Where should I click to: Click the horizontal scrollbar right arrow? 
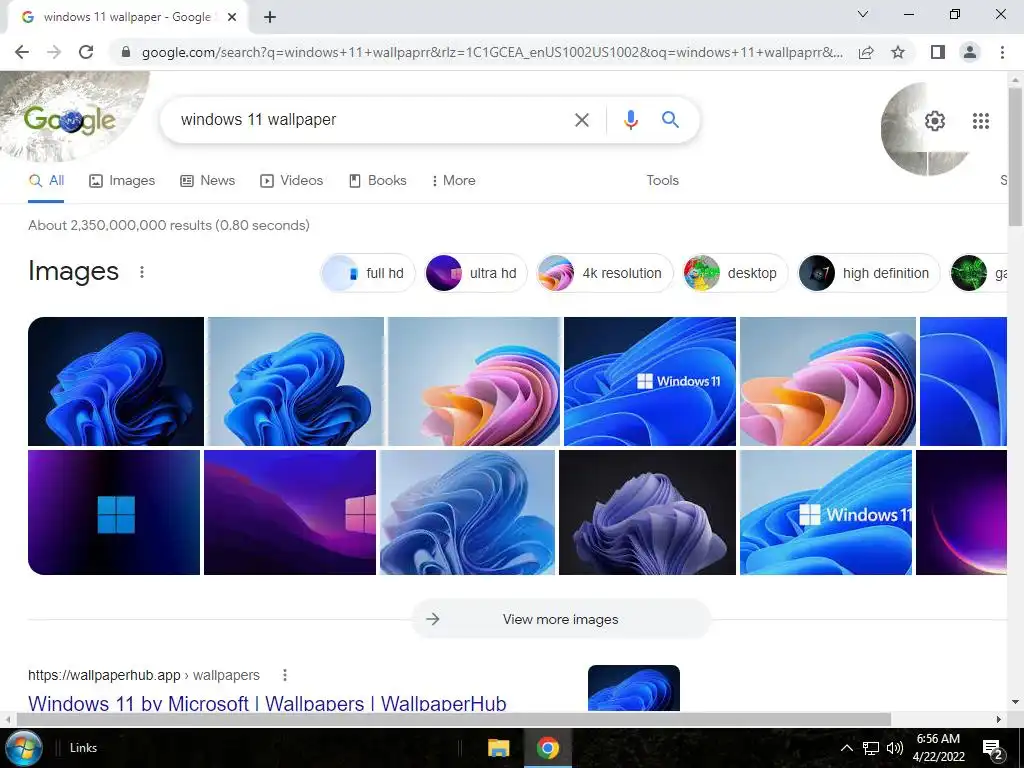(x=999, y=719)
